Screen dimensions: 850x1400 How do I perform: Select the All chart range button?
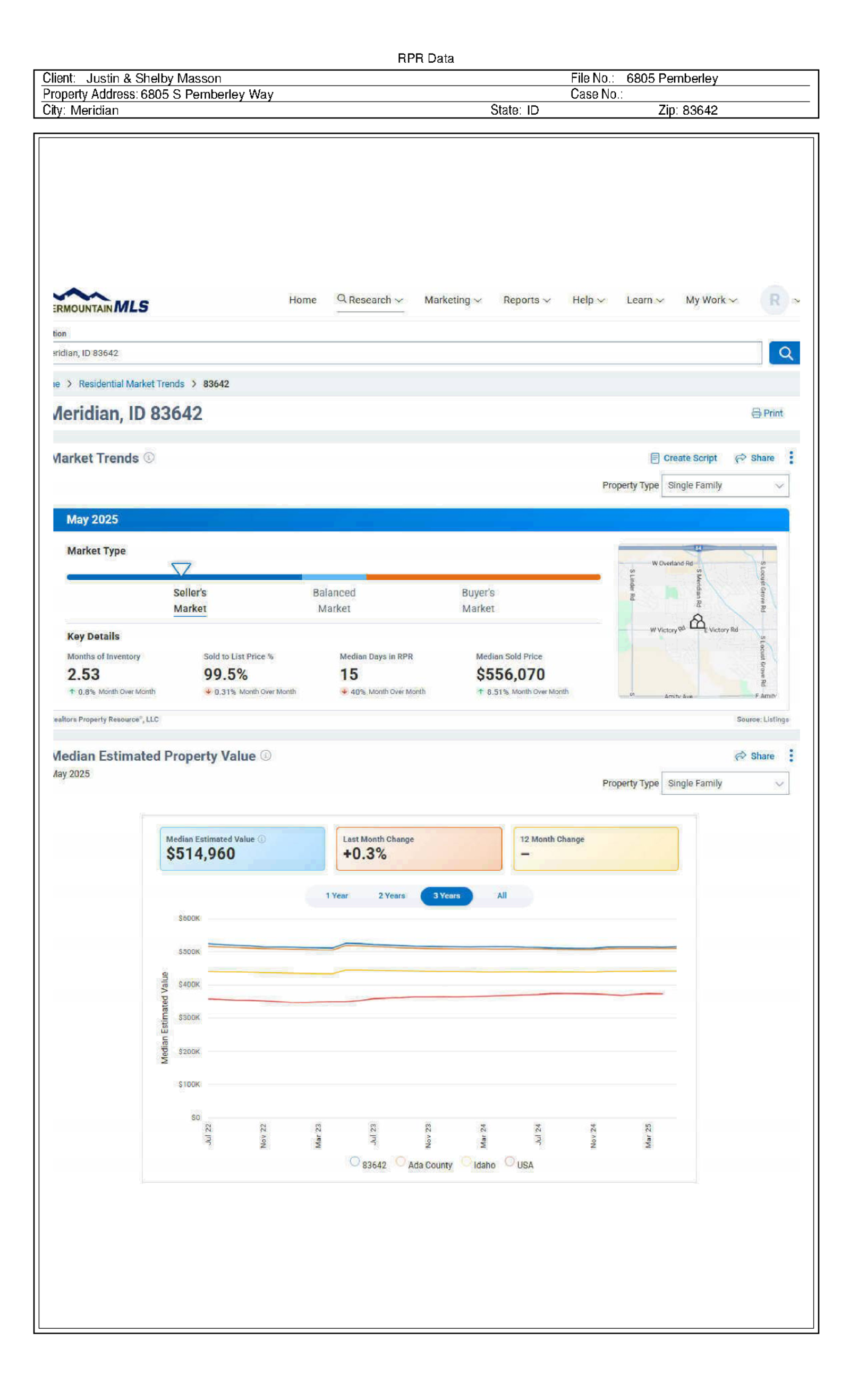tap(501, 895)
